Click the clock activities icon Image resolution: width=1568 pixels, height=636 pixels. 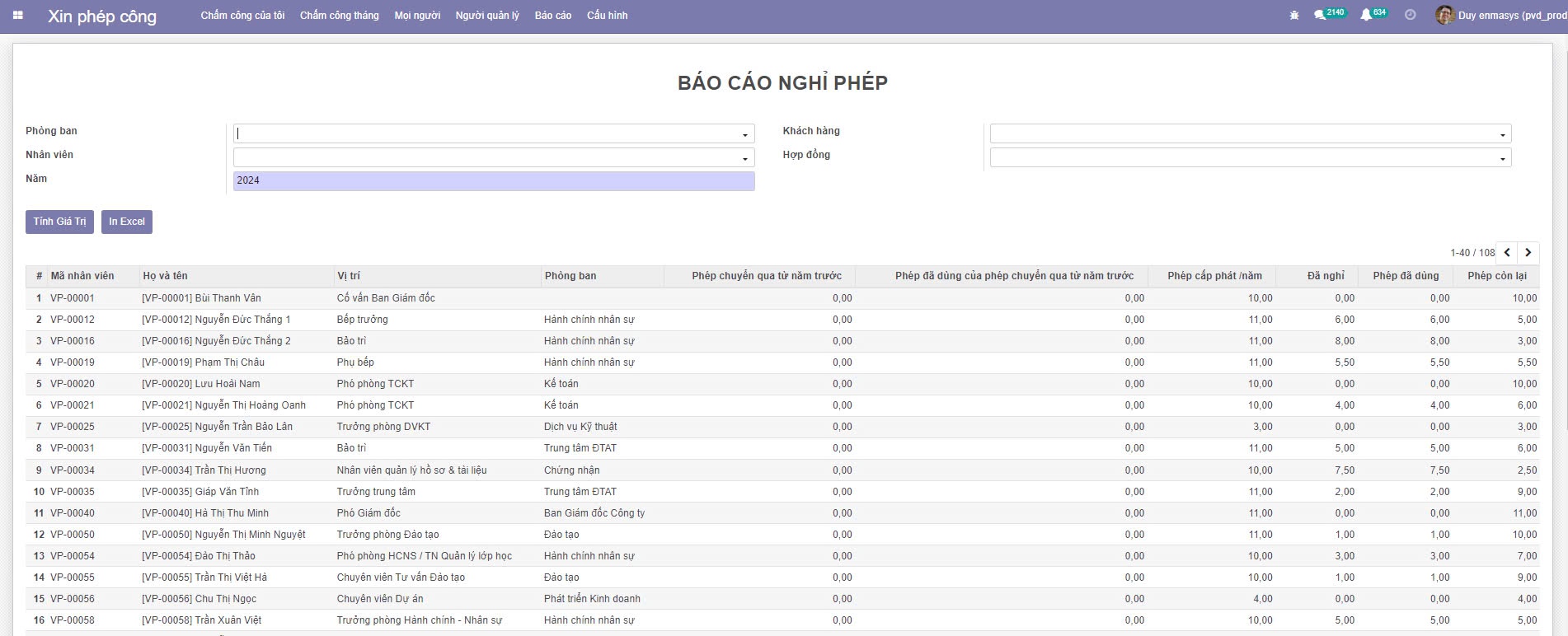click(x=1411, y=15)
